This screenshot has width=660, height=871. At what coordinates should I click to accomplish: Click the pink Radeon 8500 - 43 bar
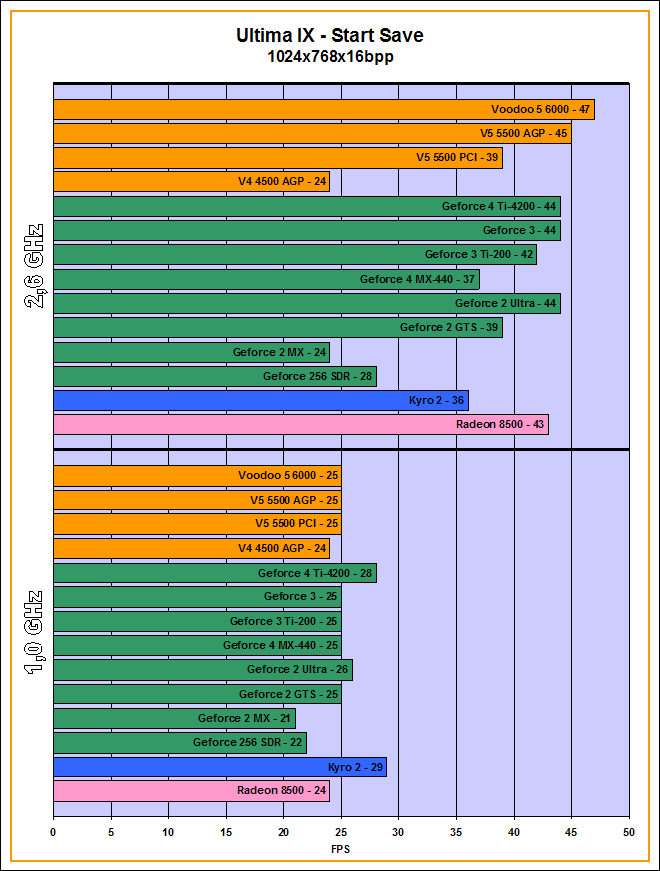tap(300, 425)
